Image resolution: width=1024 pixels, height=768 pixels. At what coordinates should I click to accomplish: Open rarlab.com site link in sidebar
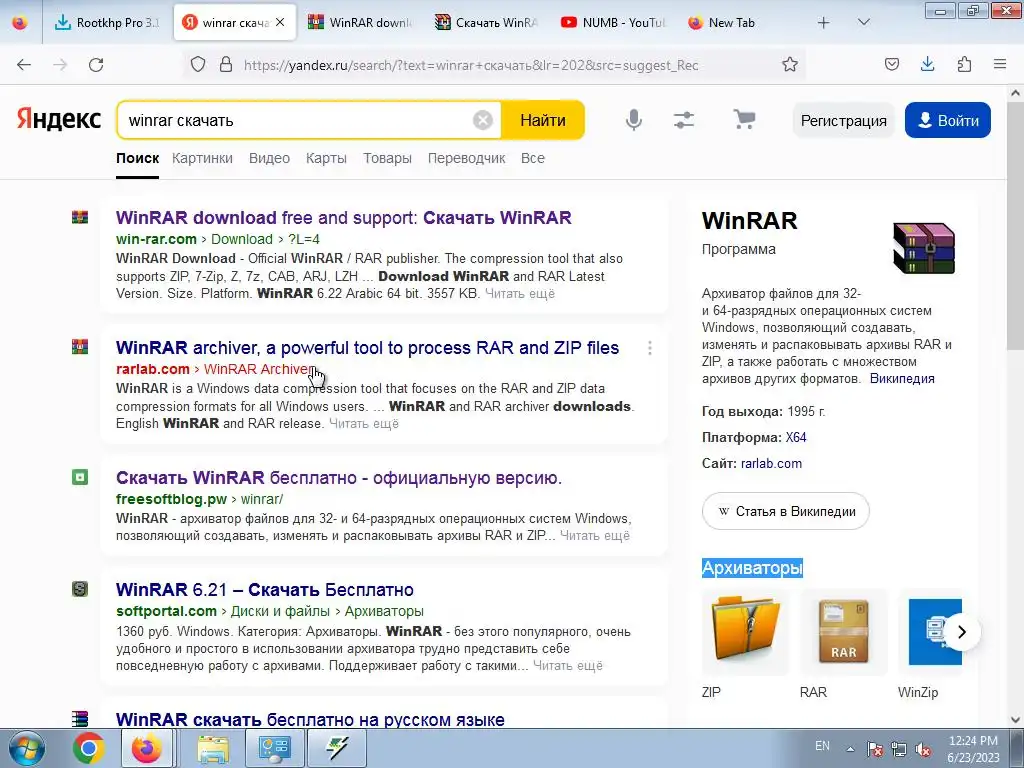click(771, 464)
